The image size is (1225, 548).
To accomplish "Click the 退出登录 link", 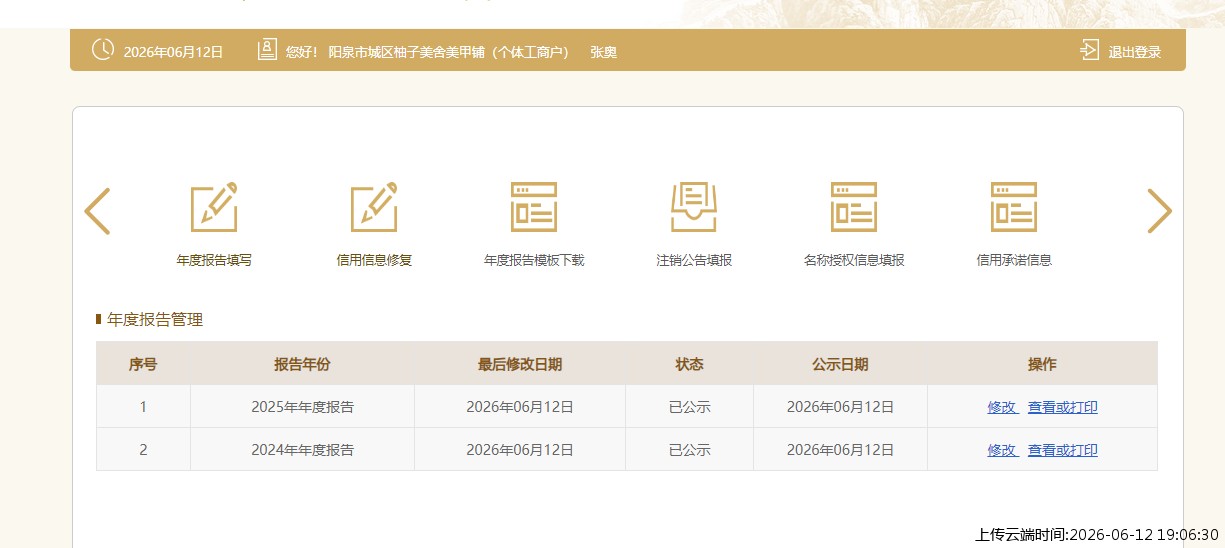I will point(1135,52).
